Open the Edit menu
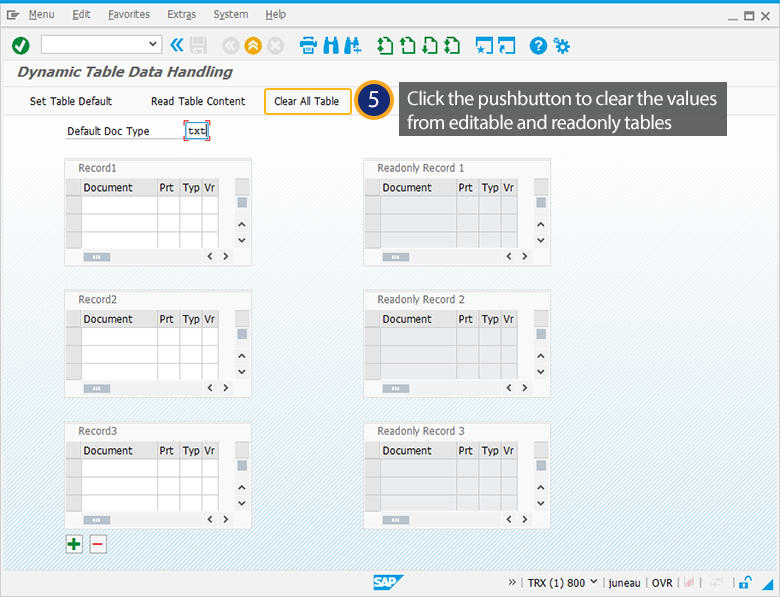Screen dimensions: 780x597 click(81, 14)
